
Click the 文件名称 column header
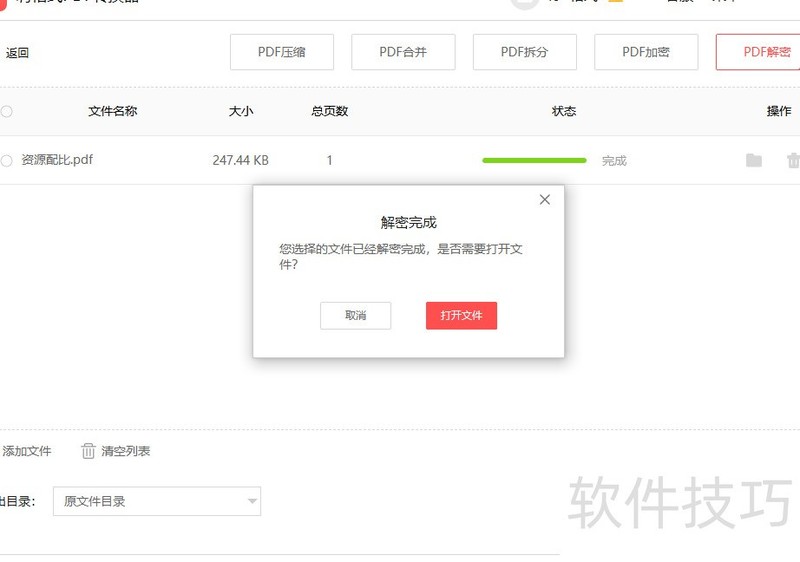113,111
